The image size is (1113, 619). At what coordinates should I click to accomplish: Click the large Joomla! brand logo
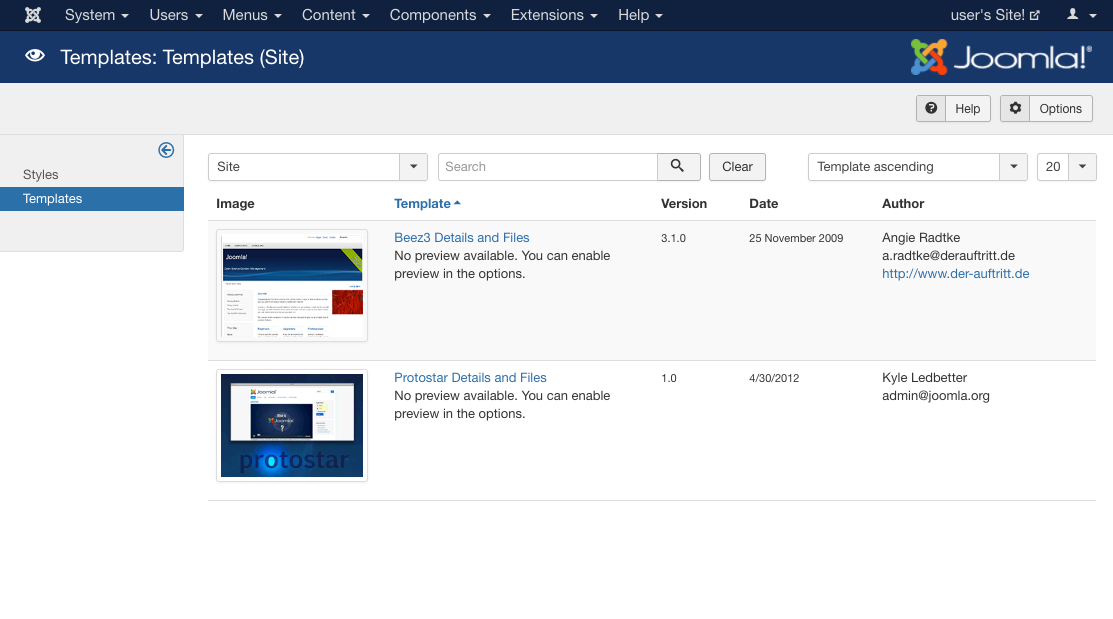pyautogui.click(x=1002, y=57)
